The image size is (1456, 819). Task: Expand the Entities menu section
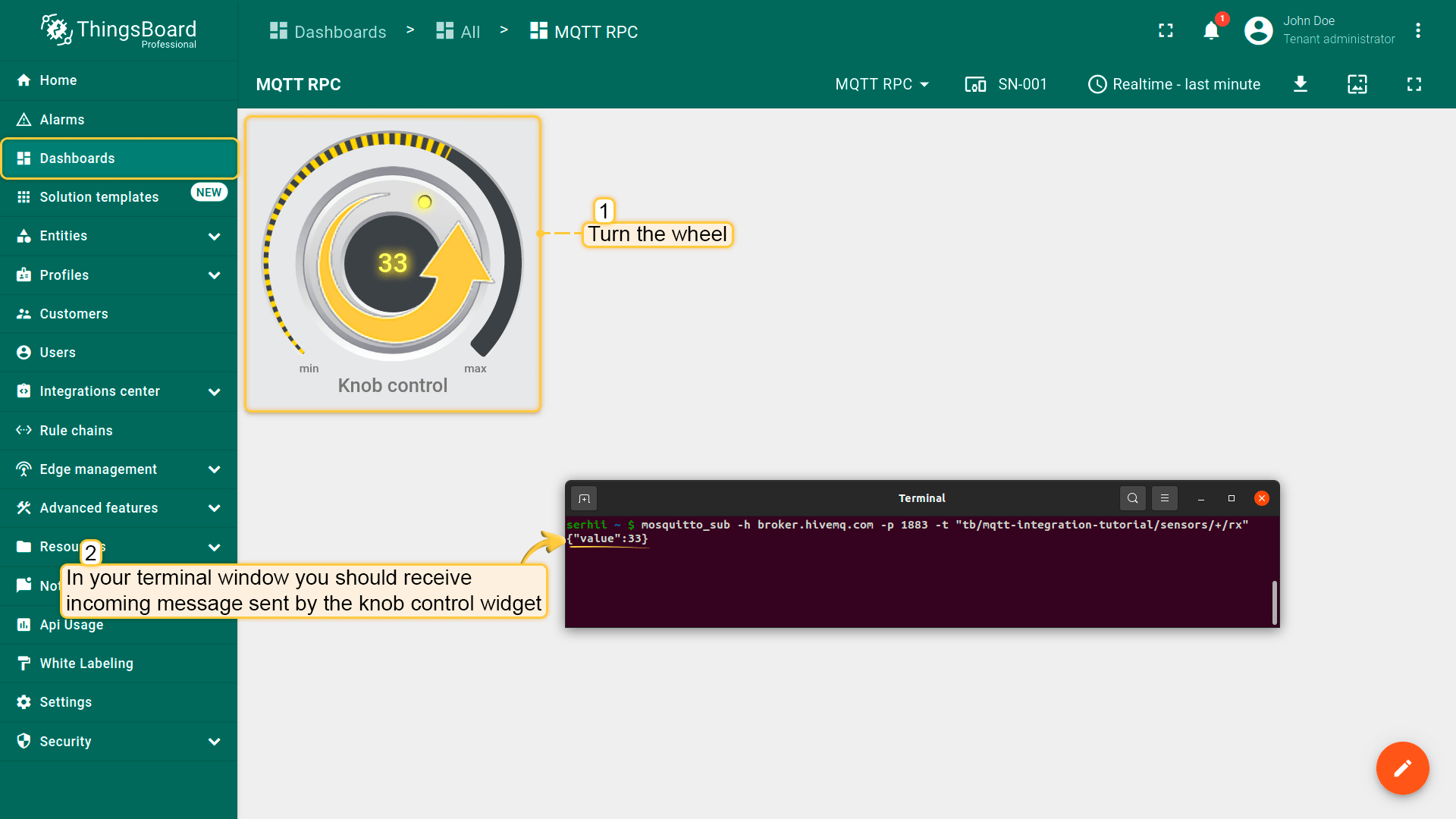pos(215,236)
